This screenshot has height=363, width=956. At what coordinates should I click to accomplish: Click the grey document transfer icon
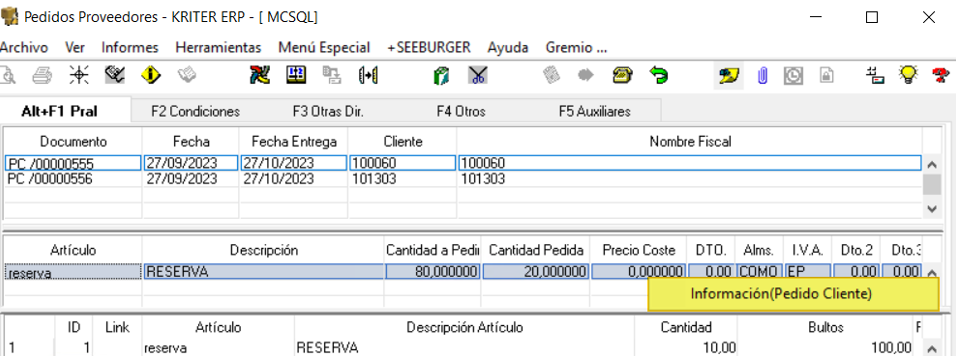pos(332,76)
